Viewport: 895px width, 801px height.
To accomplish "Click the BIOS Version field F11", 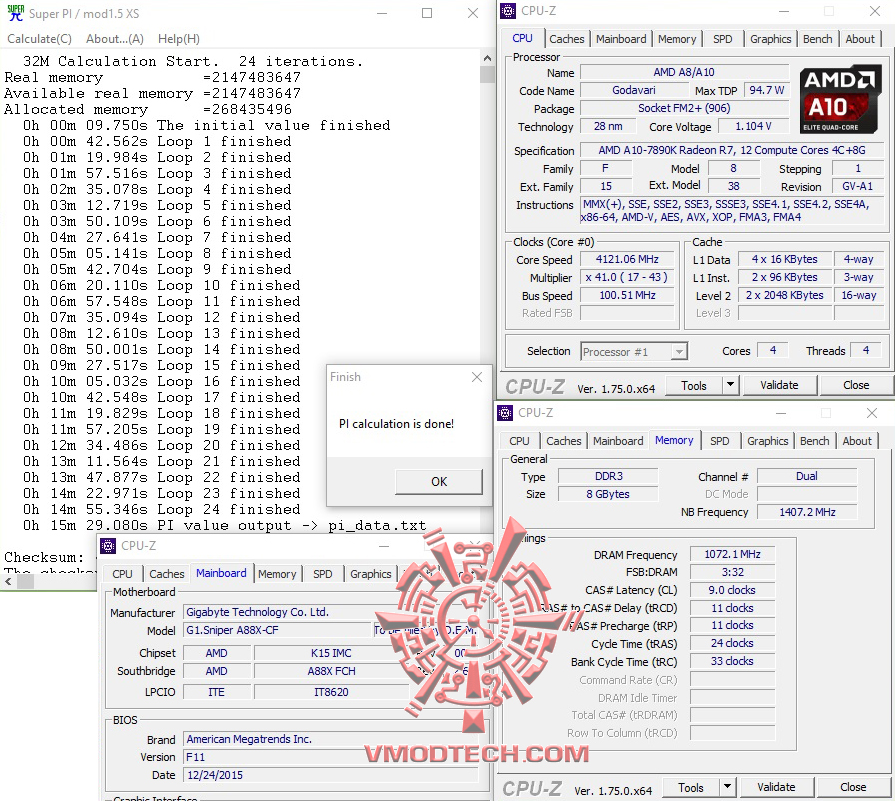I will point(330,757).
